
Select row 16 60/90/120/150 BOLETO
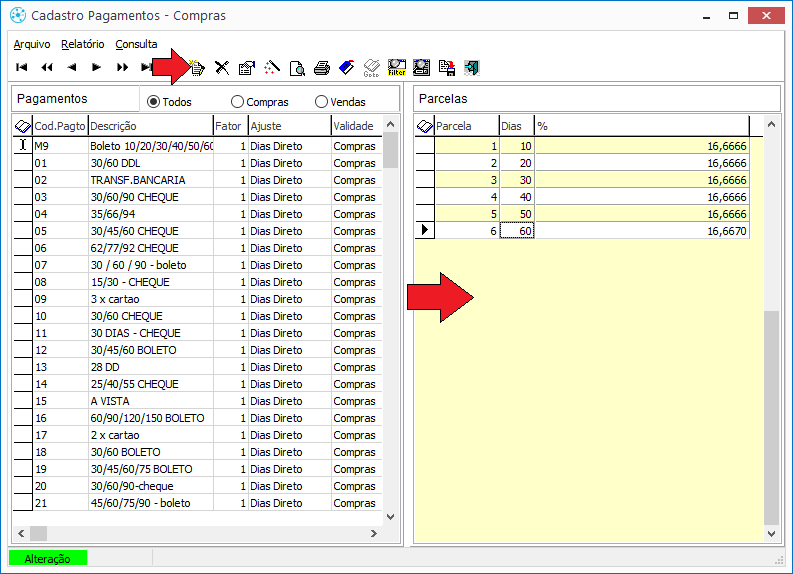pyautogui.click(x=197, y=418)
